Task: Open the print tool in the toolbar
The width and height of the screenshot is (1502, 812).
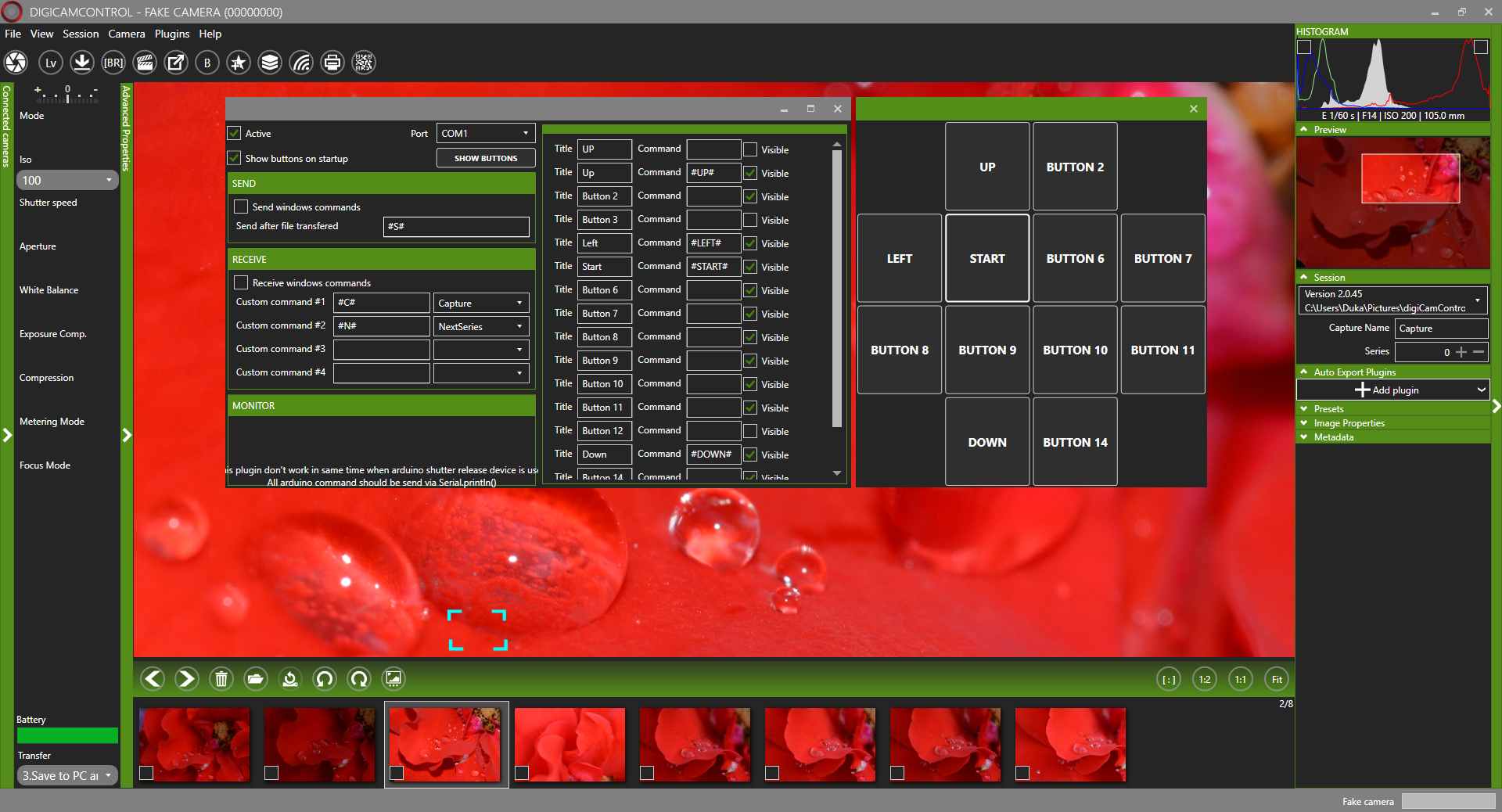Action: (x=332, y=63)
